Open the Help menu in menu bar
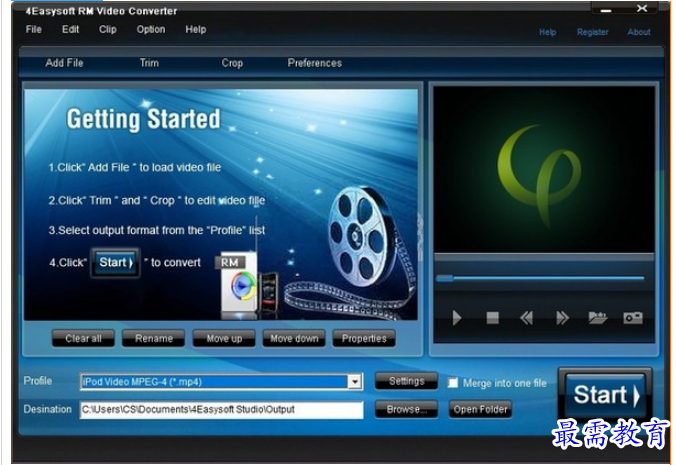Screen dimensions: 676x465 196,29
